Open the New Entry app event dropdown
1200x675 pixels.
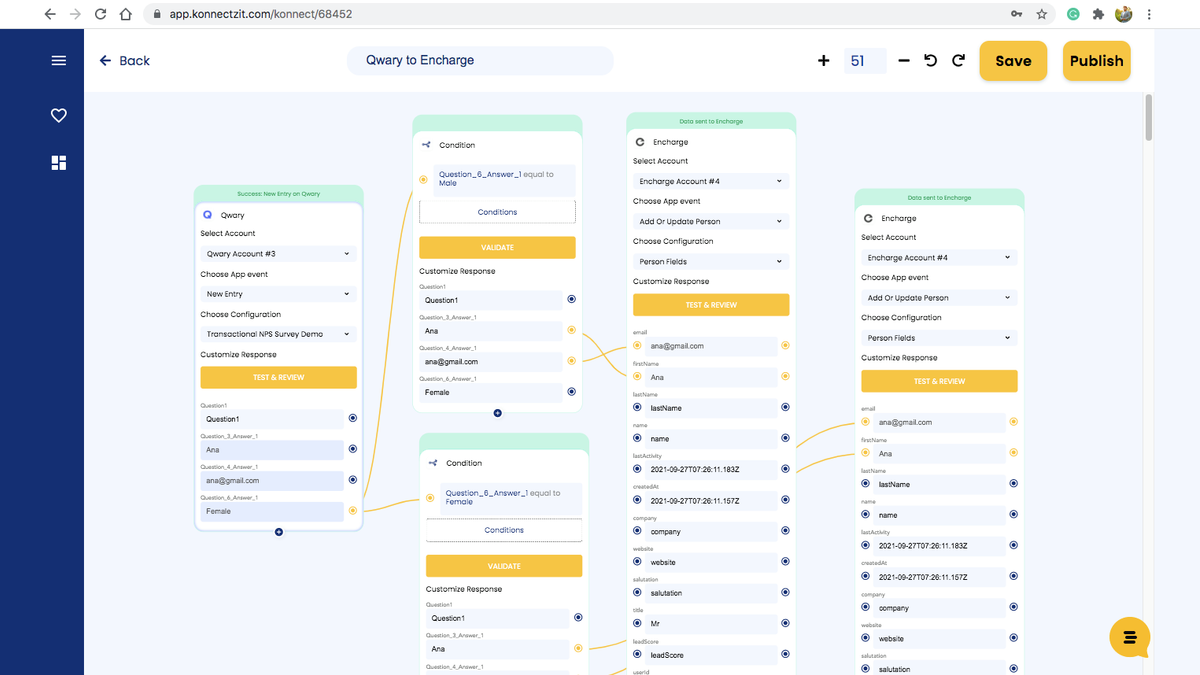(279, 294)
